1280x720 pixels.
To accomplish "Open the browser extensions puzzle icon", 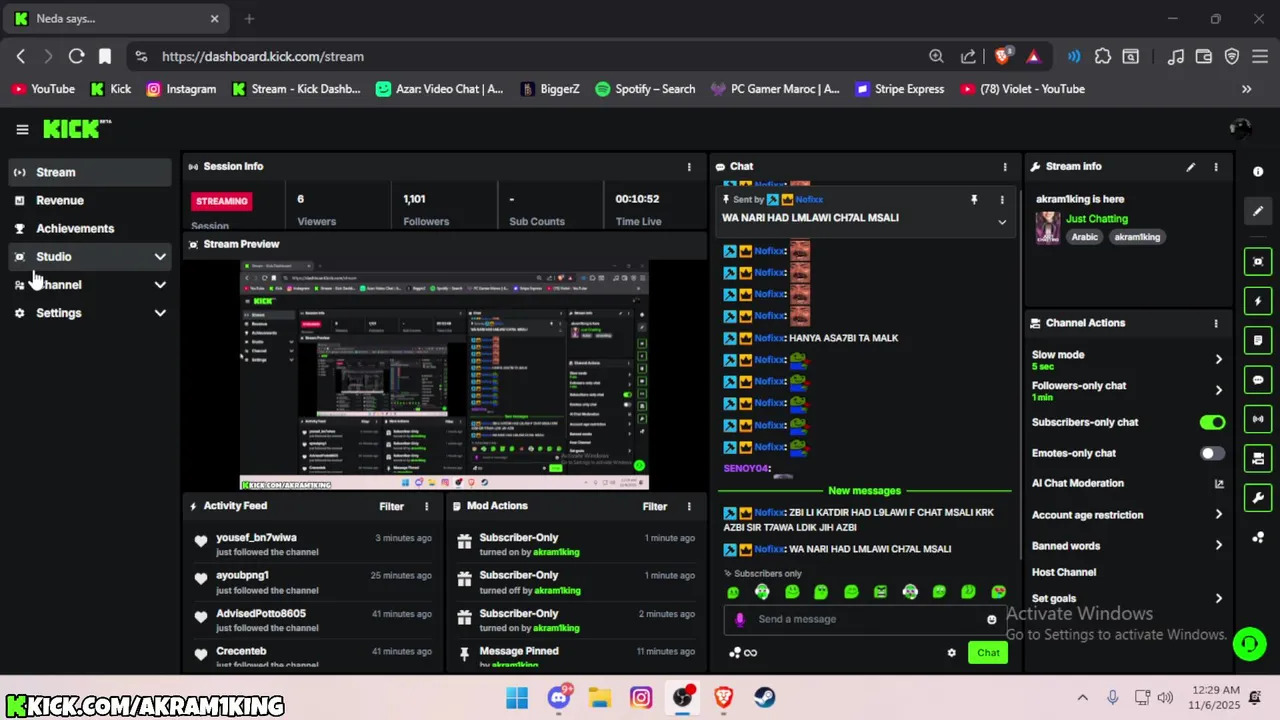I will 1102,57.
